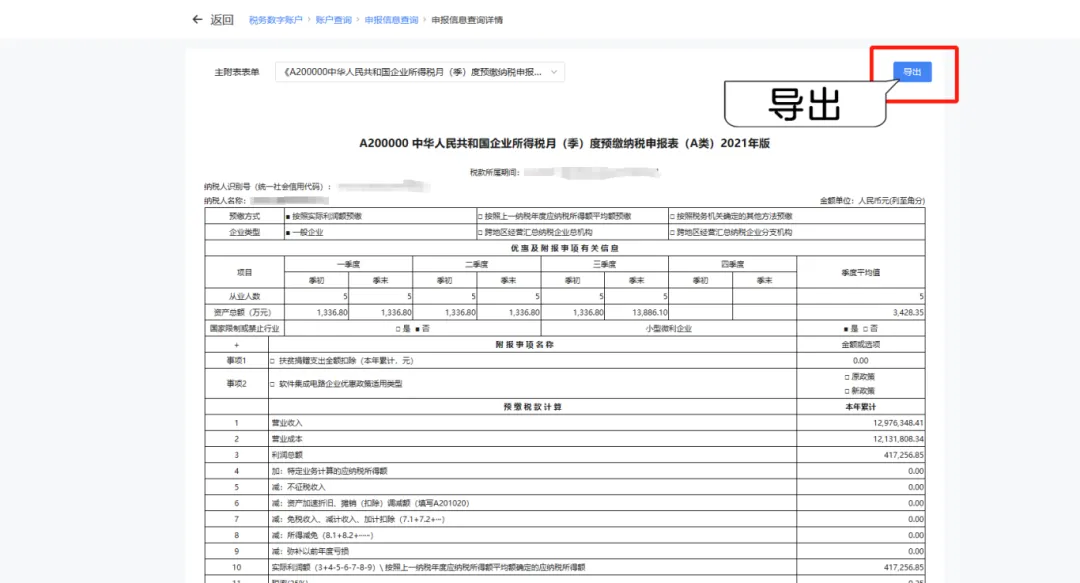Open the 税务数字账户 breadcrumb link

click(276, 20)
